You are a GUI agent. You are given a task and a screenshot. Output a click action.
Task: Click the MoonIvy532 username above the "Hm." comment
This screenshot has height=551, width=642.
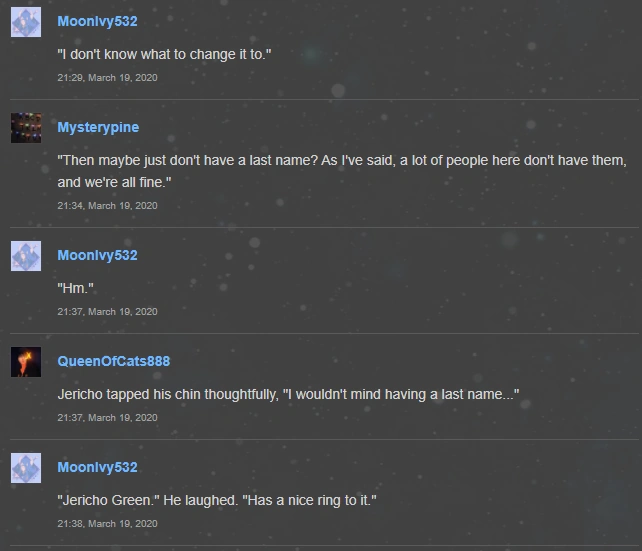coord(97,255)
